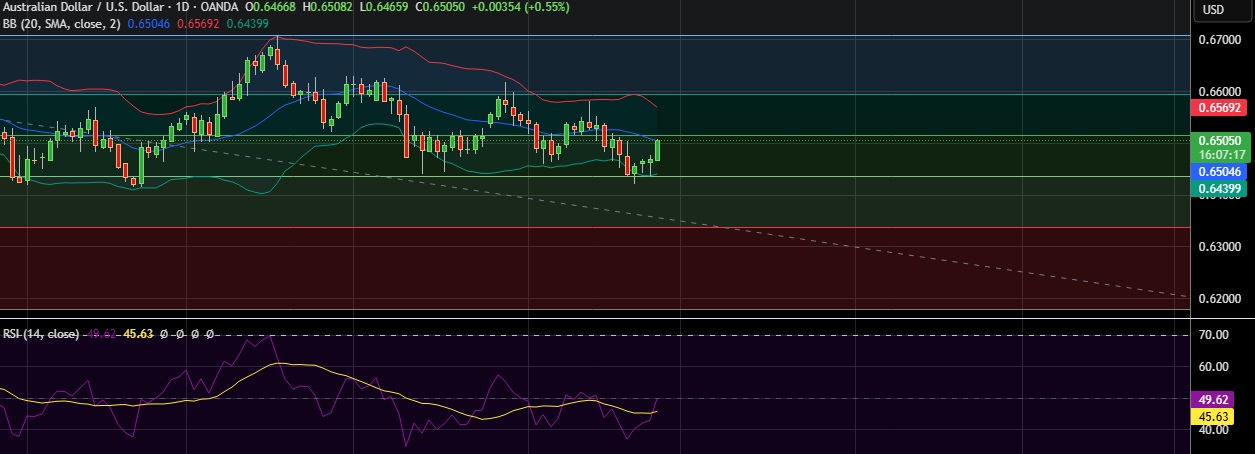Click the 0.63000 price scale value
This screenshot has width=1255, height=454.
1219,246
